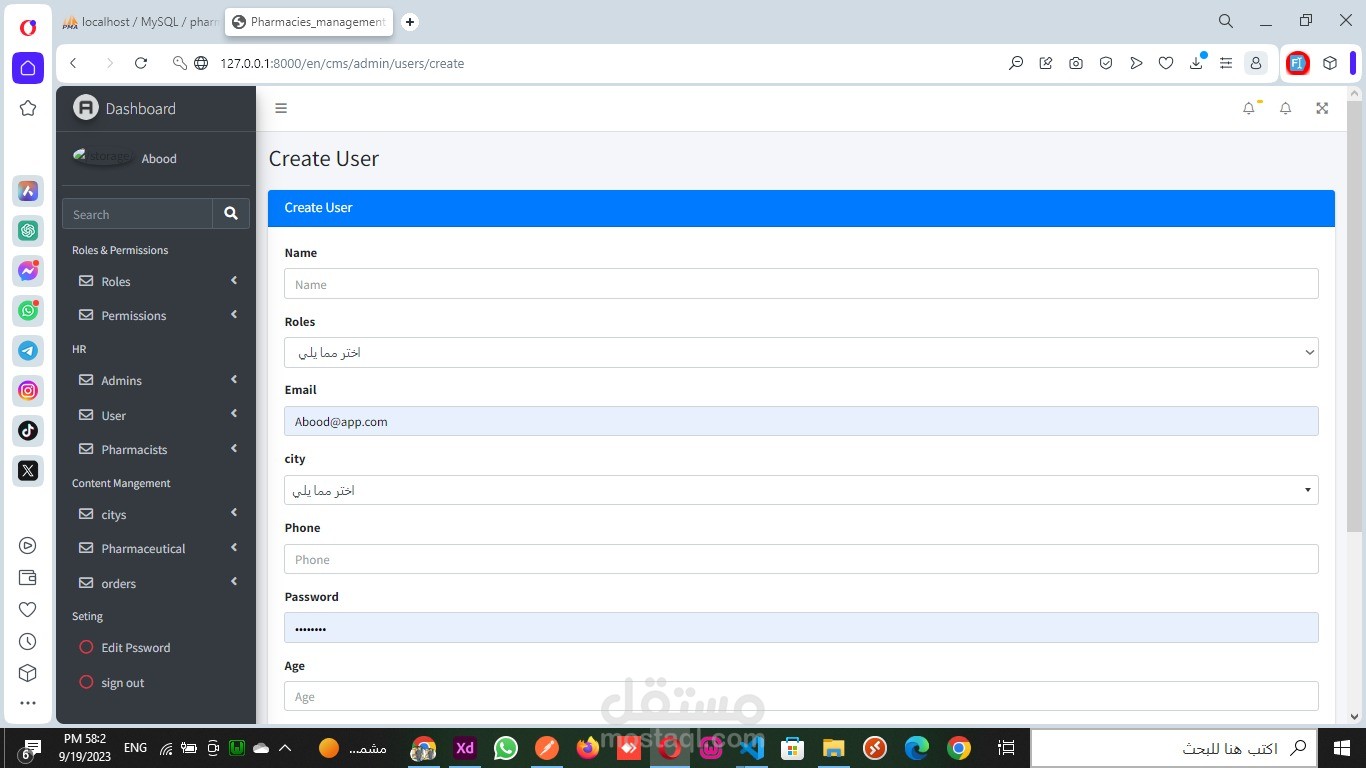The width and height of the screenshot is (1366, 768).
Task: Click the zoom-out magnifier in the address bar
Action: click(1016, 63)
